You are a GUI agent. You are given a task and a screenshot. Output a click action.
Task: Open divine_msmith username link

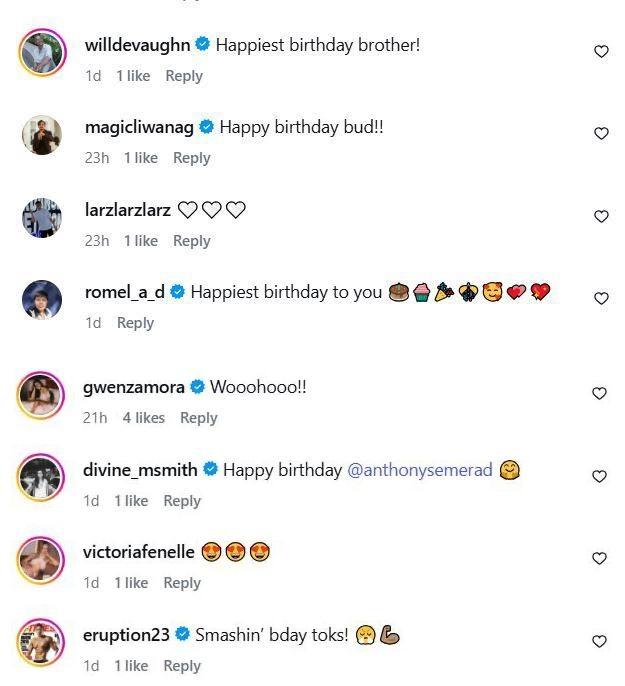(x=142, y=470)
